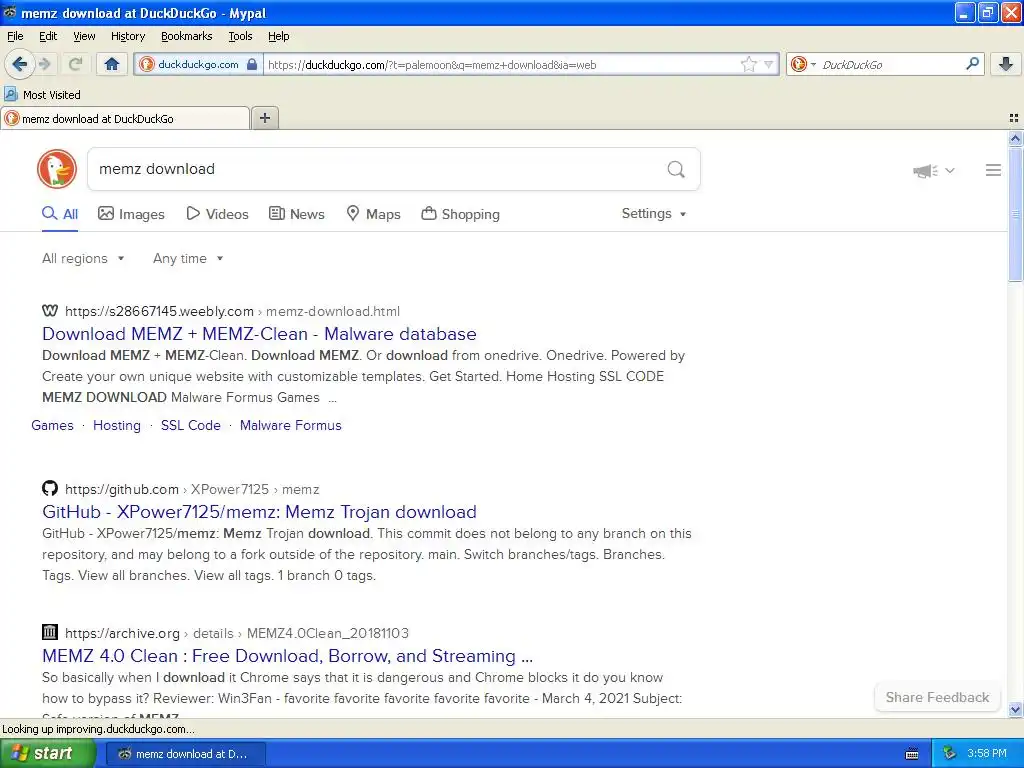The image size is (1024, 768).
Task: Click the system tray icon beside the clock
Action: [949, 754]
